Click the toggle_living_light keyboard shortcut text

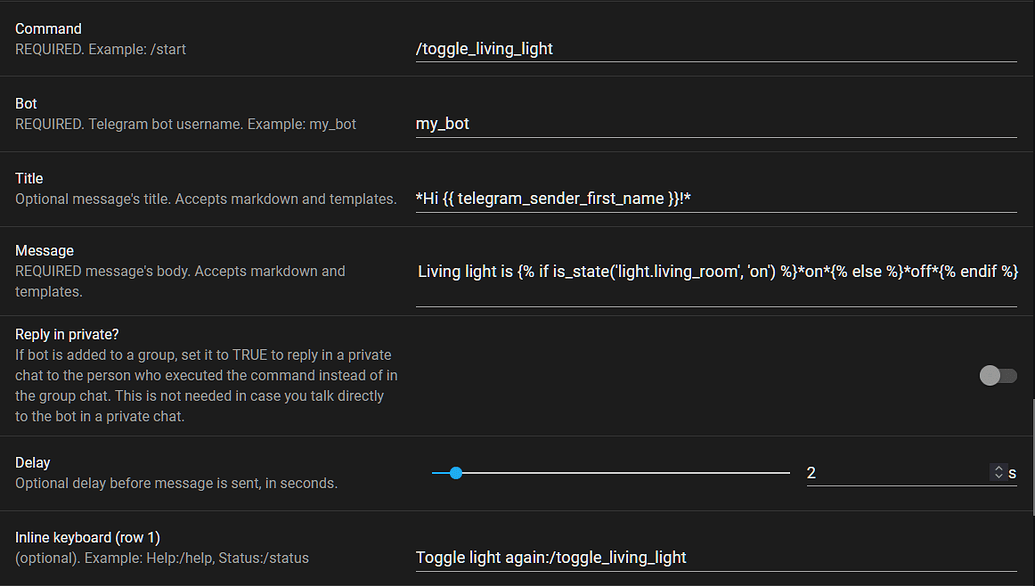click(x=620, y=557)
